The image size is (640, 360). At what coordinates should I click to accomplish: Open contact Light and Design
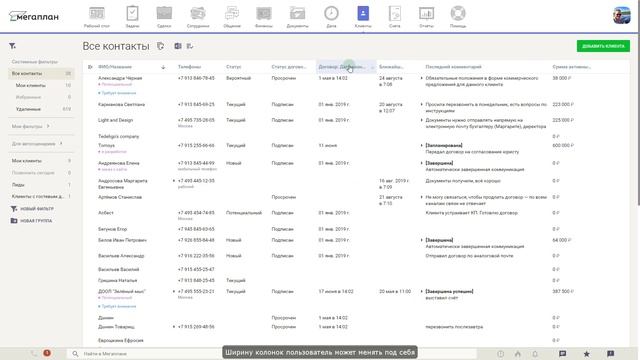point(116,120)
